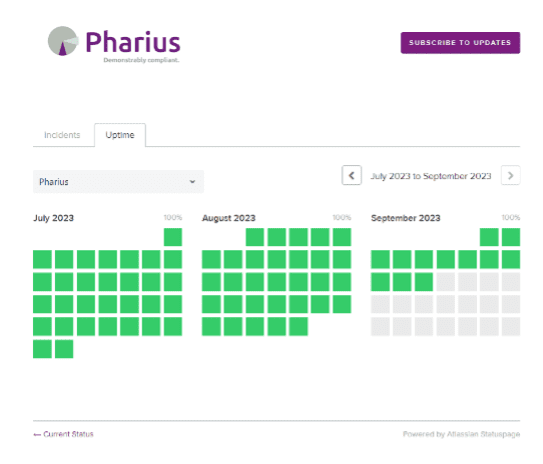The image size is (543, 464).
Task: Select the August 1 green day square
Action: (255, 237)
